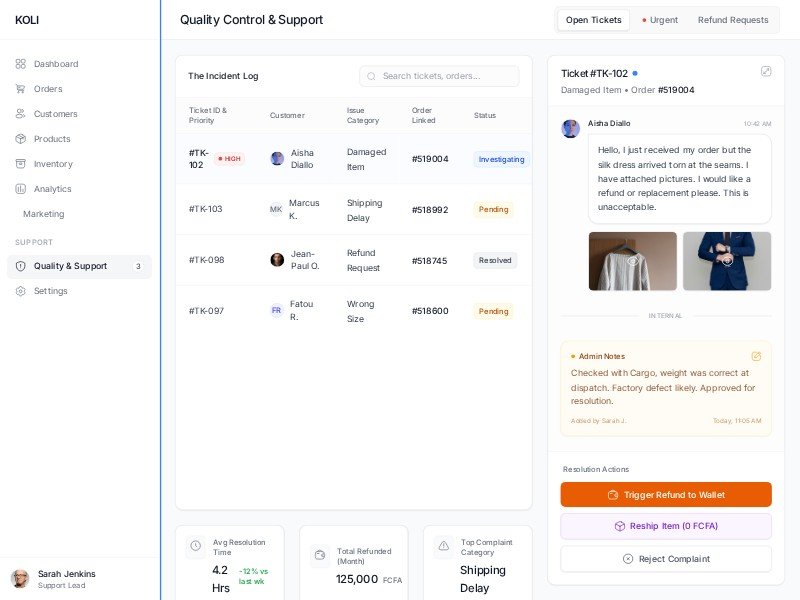Click the Reject Complaint button

coord(666,559)
